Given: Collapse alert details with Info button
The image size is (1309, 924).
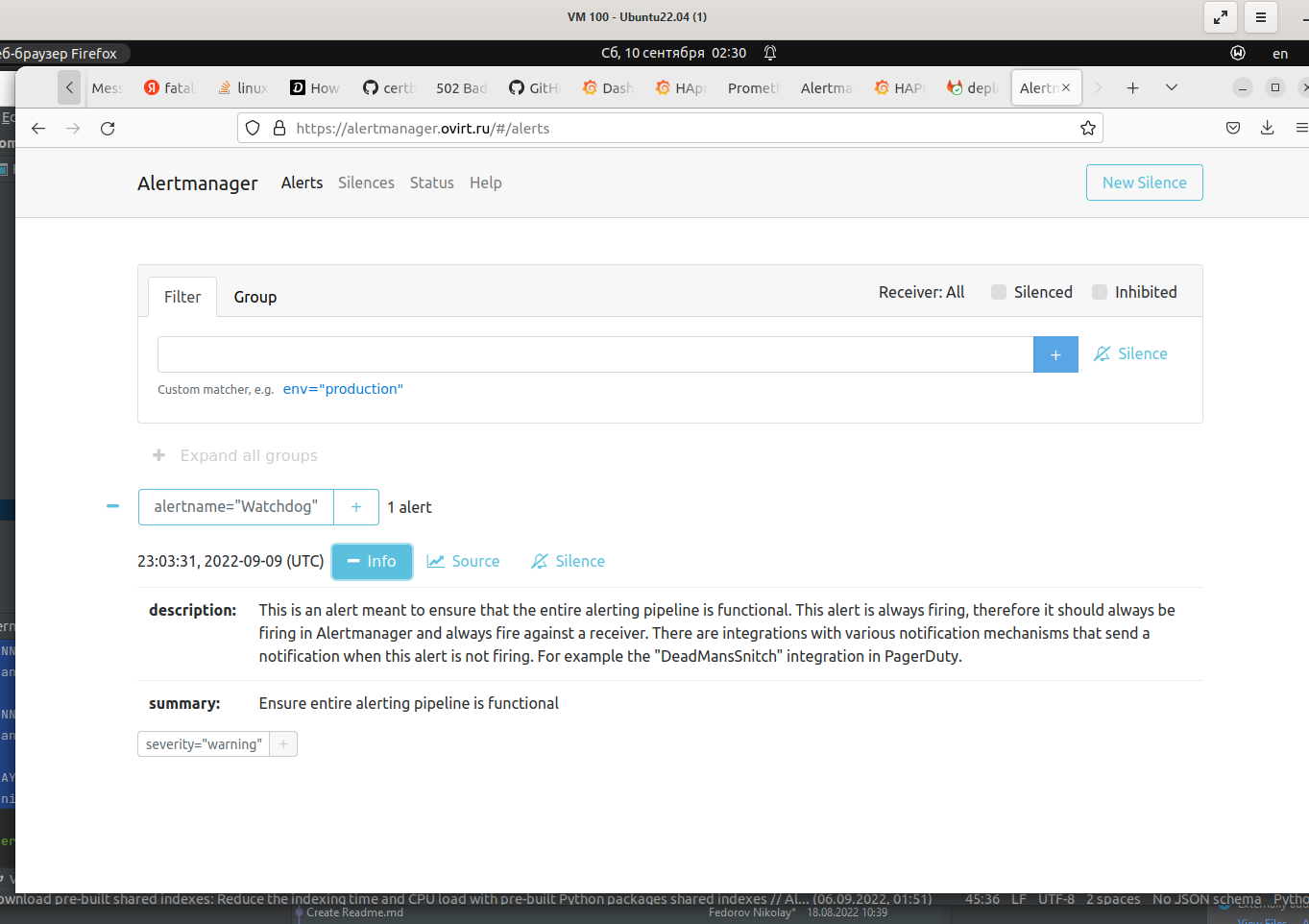Looking at the screenshot, I should click(372, 561).
